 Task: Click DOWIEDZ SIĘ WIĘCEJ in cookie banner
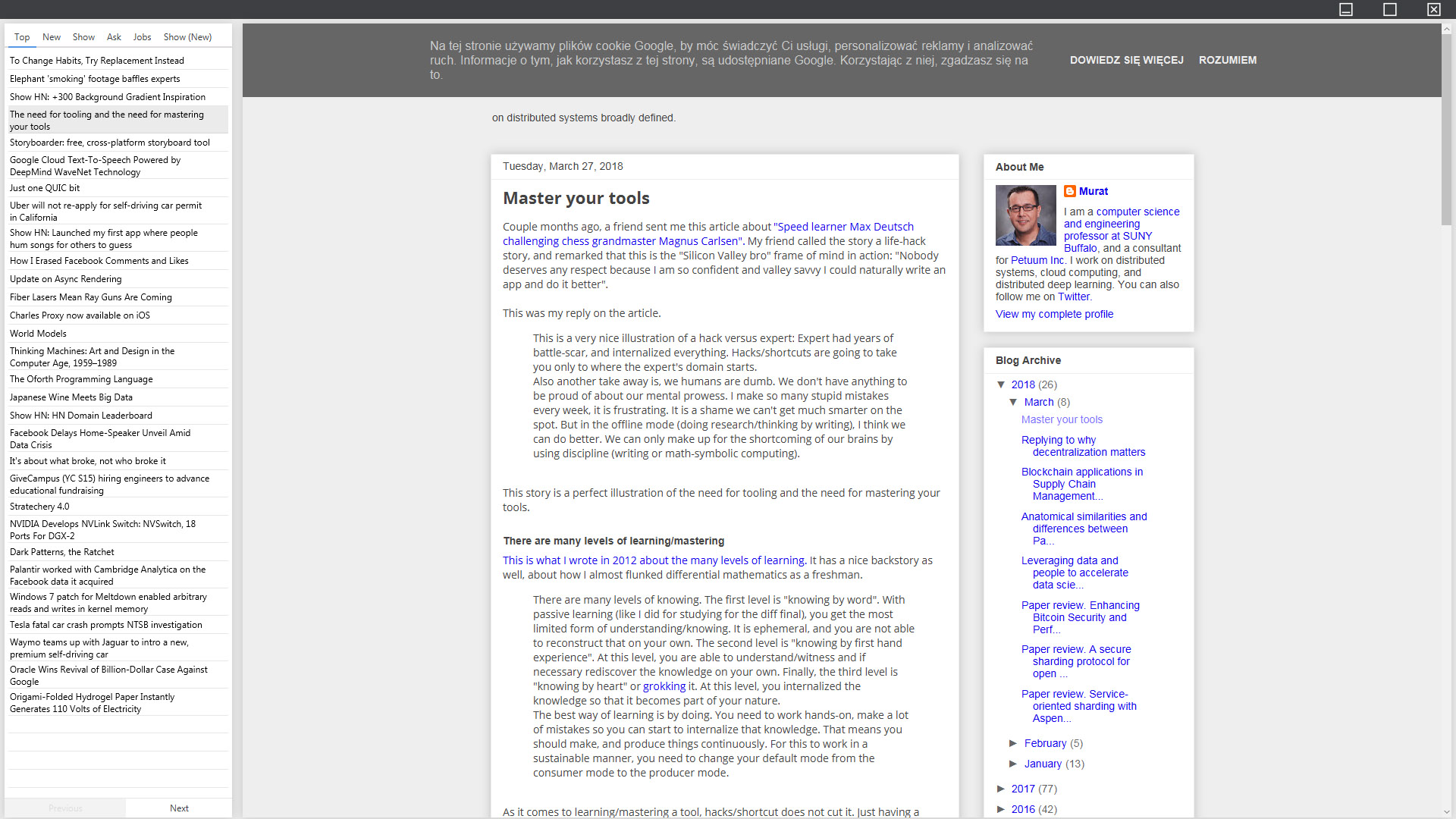coord(1126,60)
